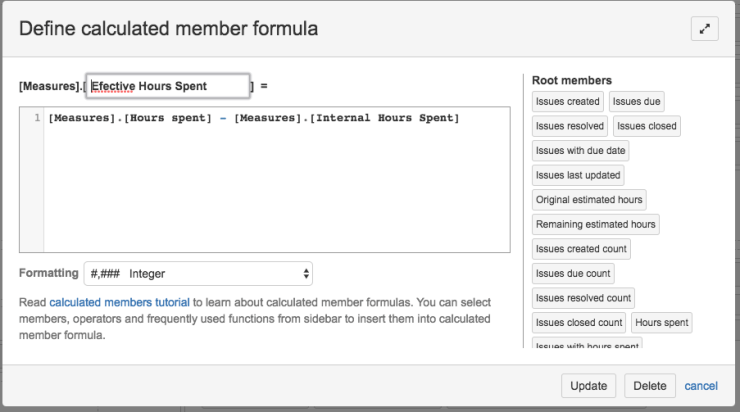
Task: Insert the Issues created member
Action: pos(567,101)
